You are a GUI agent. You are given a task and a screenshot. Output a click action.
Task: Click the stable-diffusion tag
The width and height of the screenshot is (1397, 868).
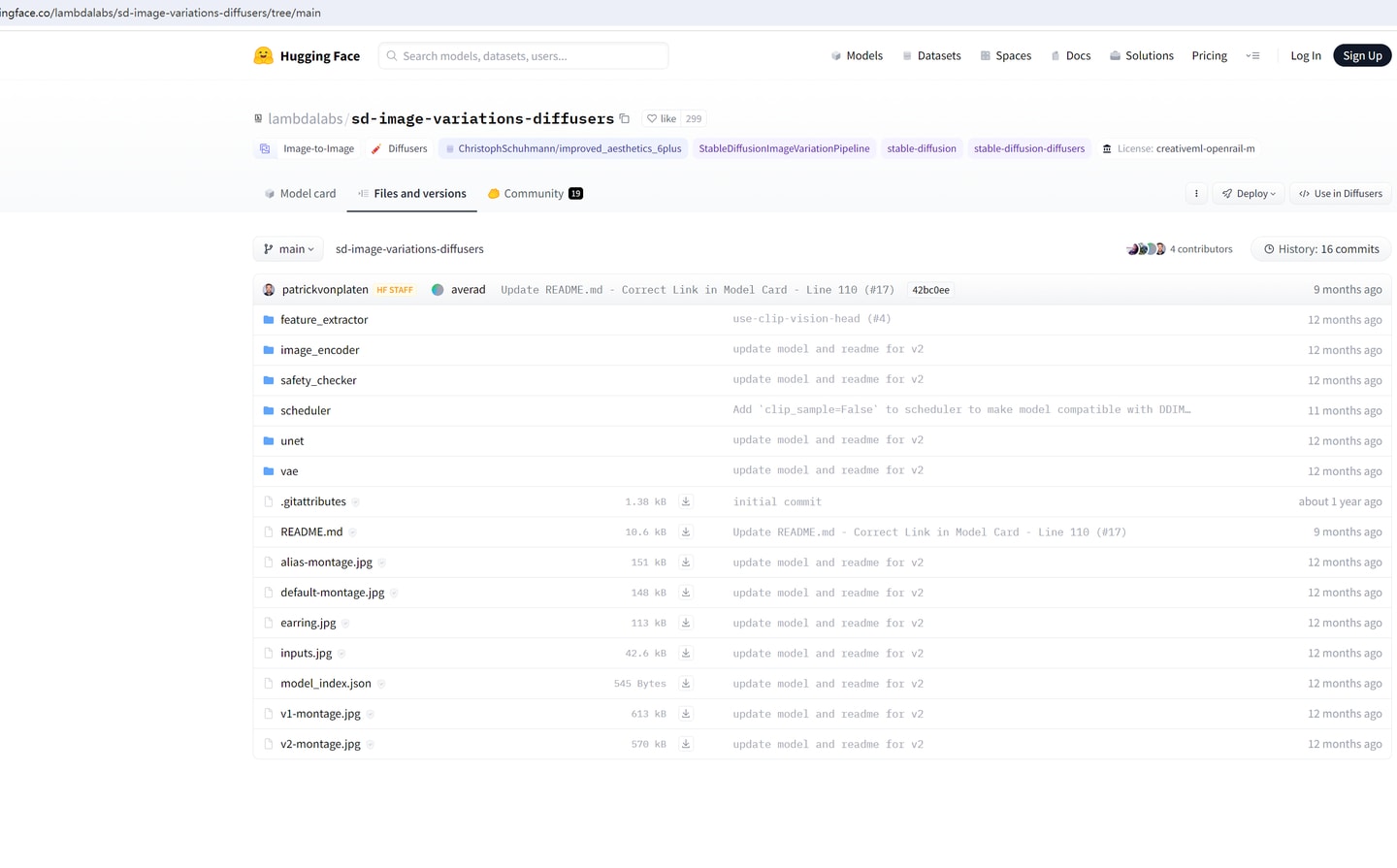(922, 149)
